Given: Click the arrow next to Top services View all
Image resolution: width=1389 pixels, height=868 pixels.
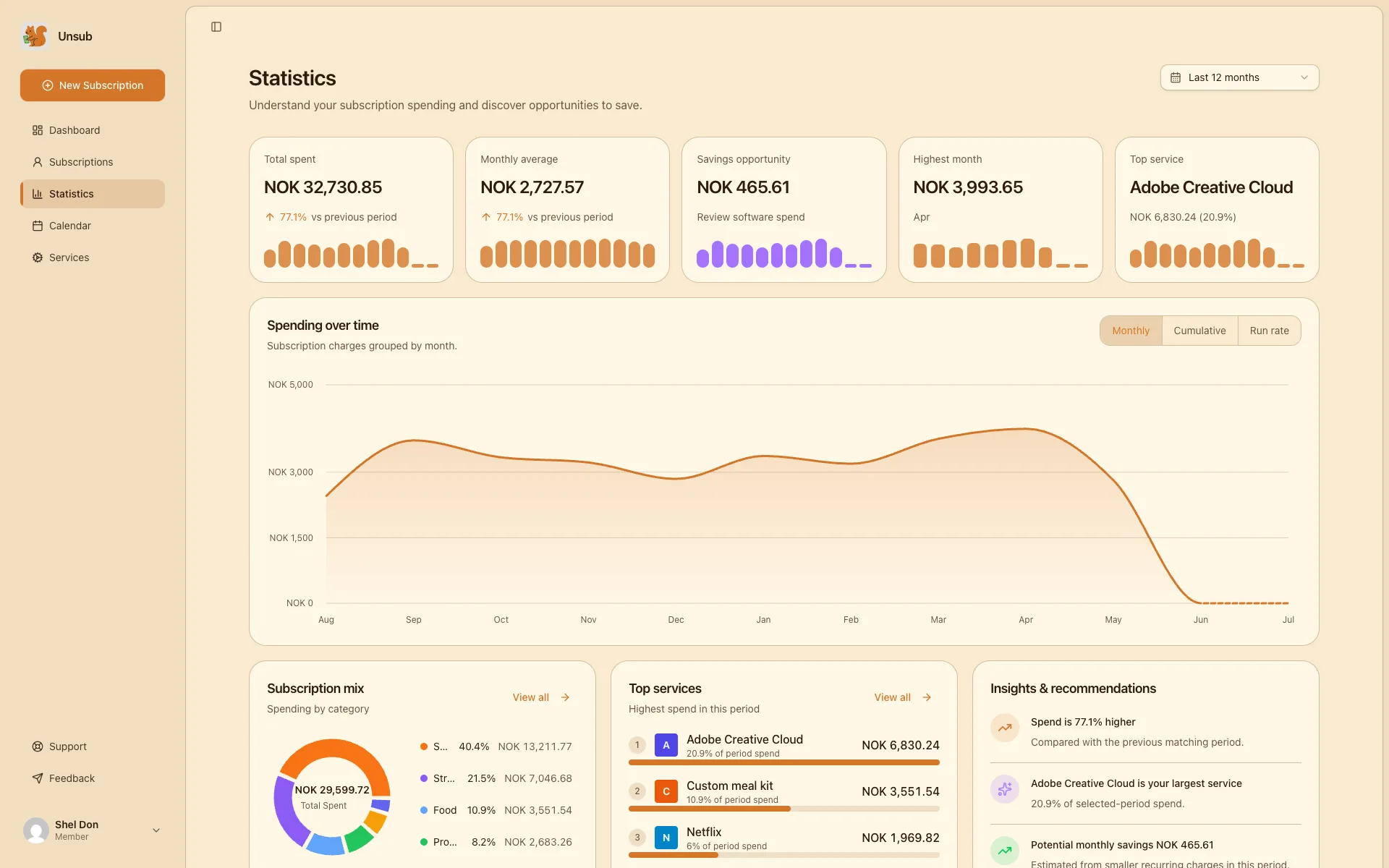Looking at the screenshot, I should (x=927, y=697).
